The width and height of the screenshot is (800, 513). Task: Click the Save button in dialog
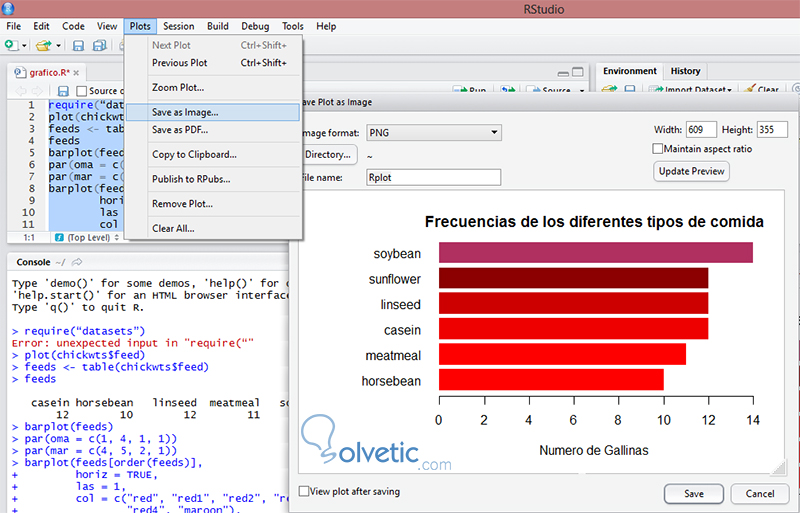click(x=692, y=493)
